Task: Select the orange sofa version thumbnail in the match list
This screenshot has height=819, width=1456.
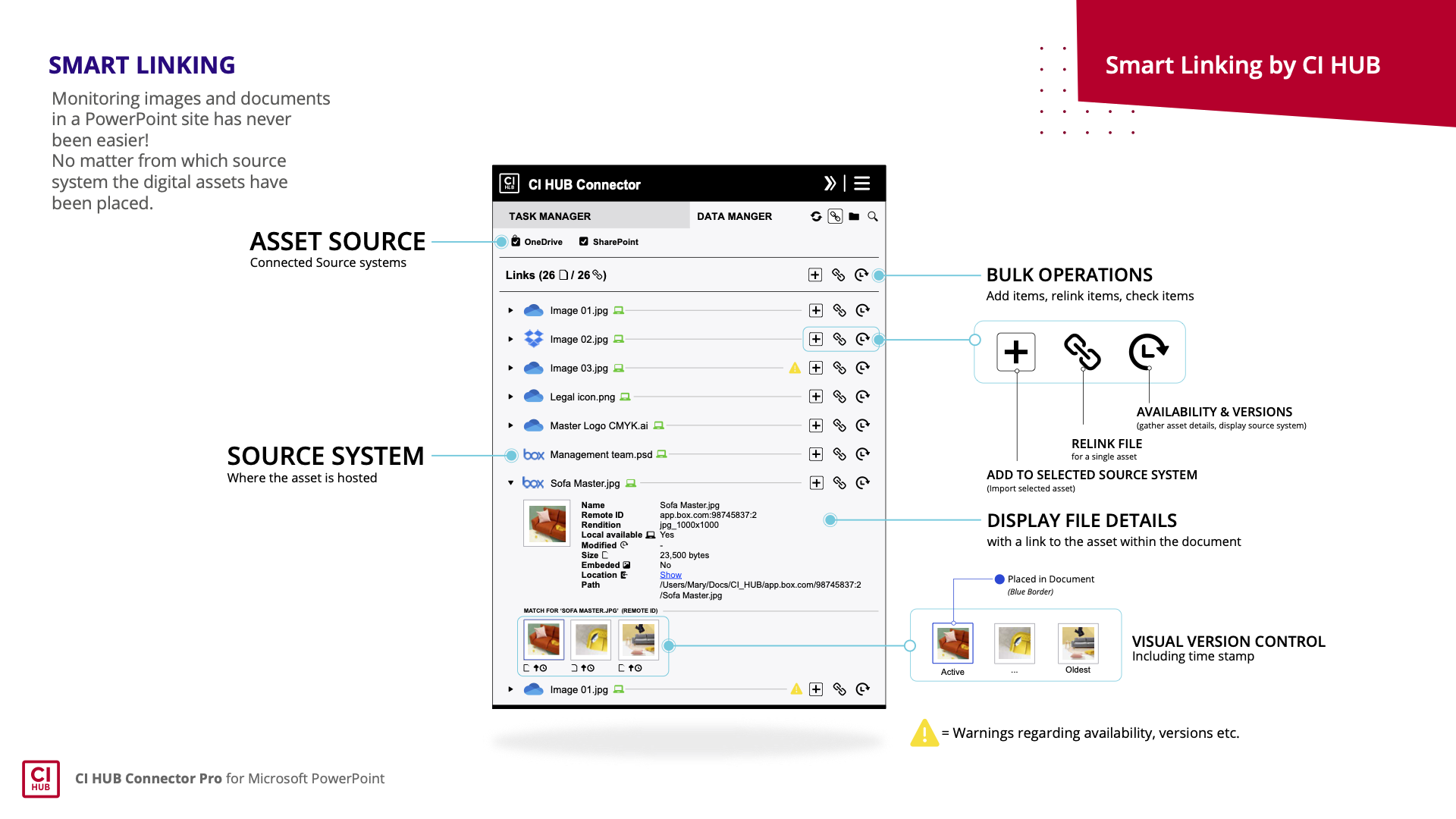Action: point(544,640)
